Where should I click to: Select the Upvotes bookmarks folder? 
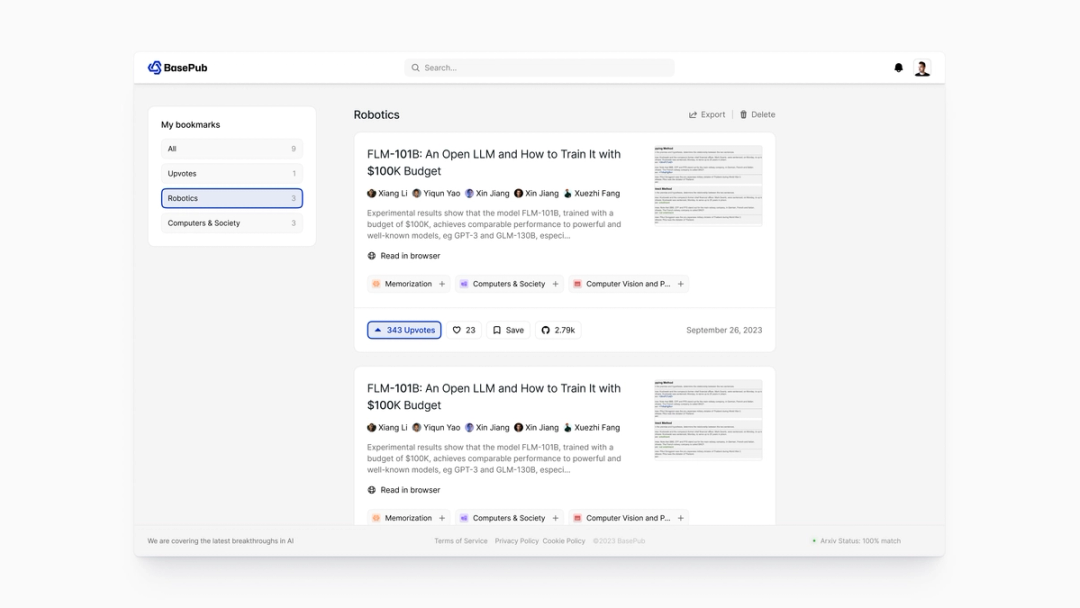[232, 174]
